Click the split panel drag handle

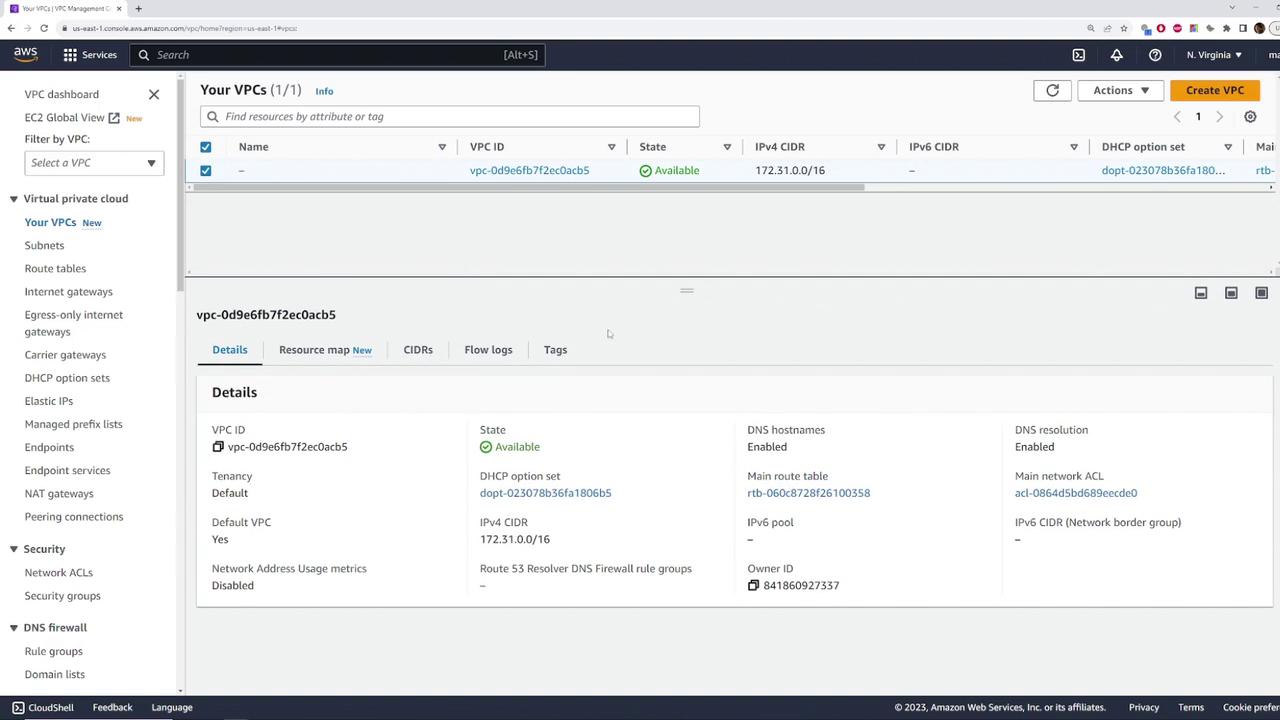click(x=686, y=291)
